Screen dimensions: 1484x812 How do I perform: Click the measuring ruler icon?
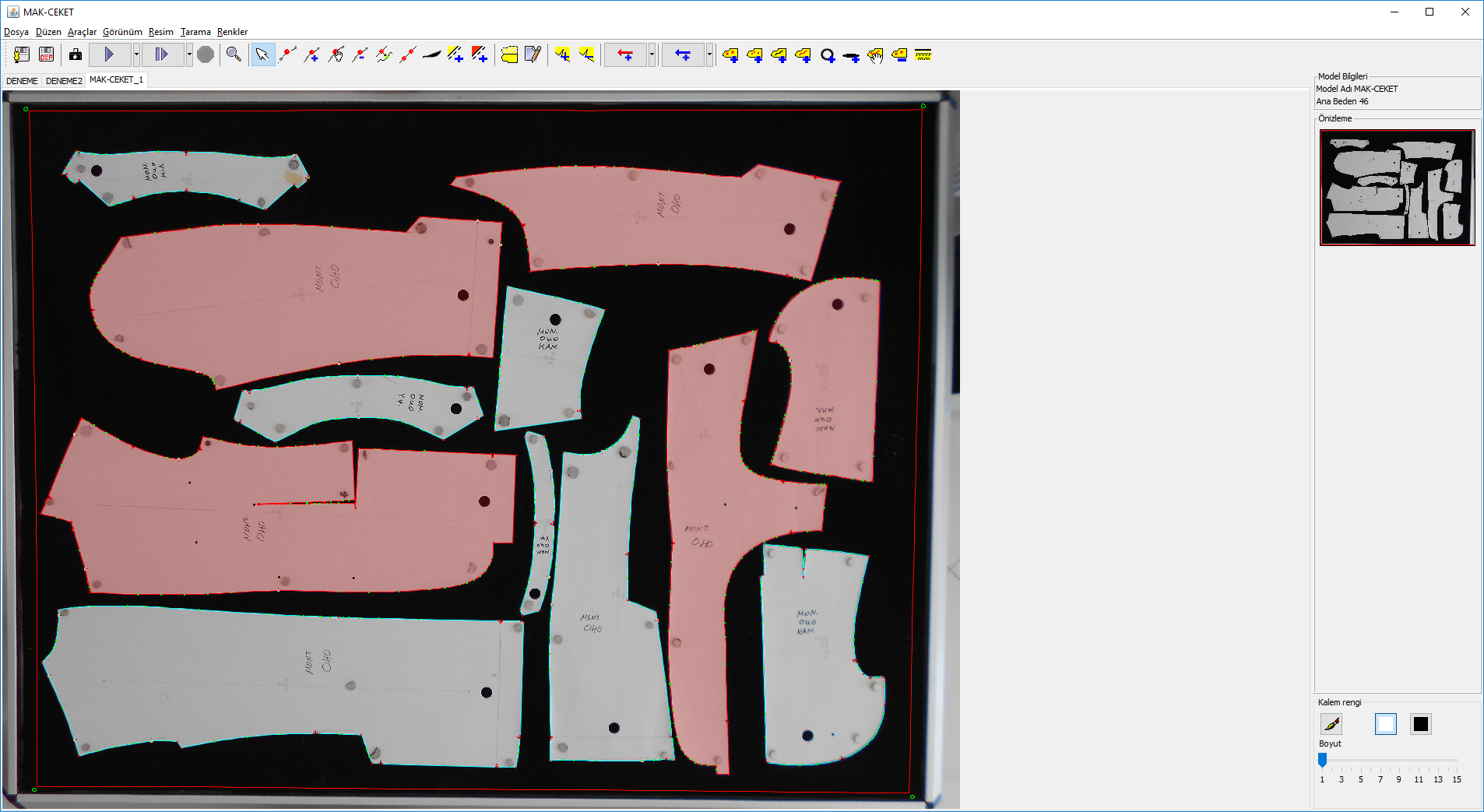923,54
